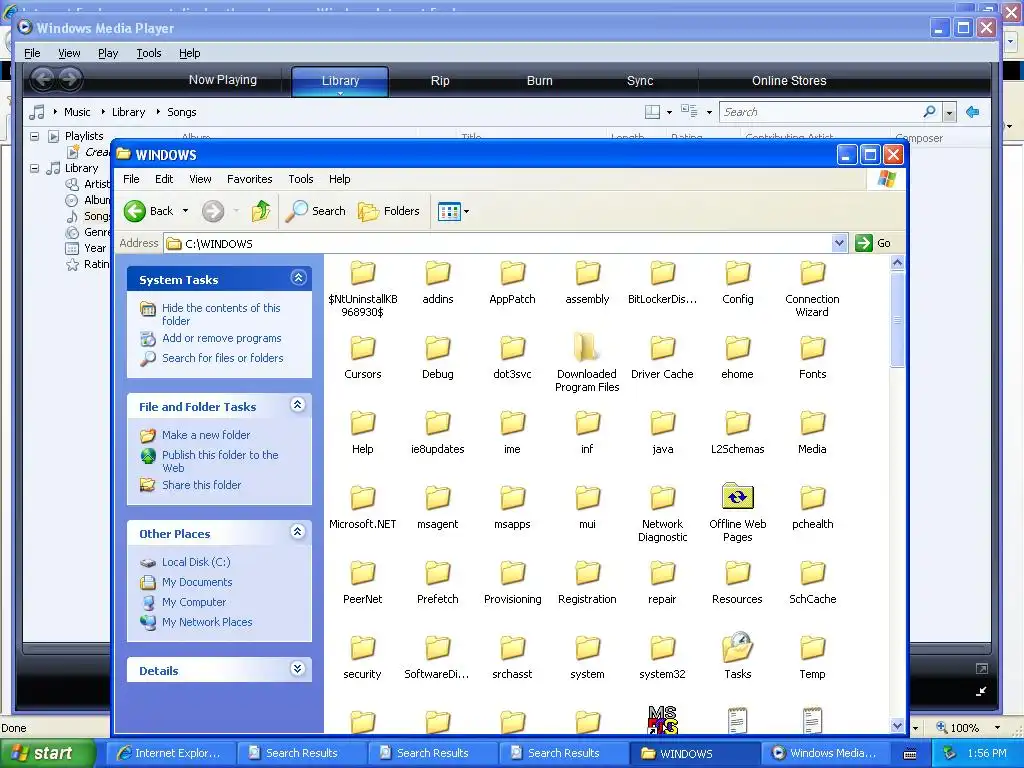Select the Temp folder
This screenshot has height=768, width=1024.
pos(812,658)
